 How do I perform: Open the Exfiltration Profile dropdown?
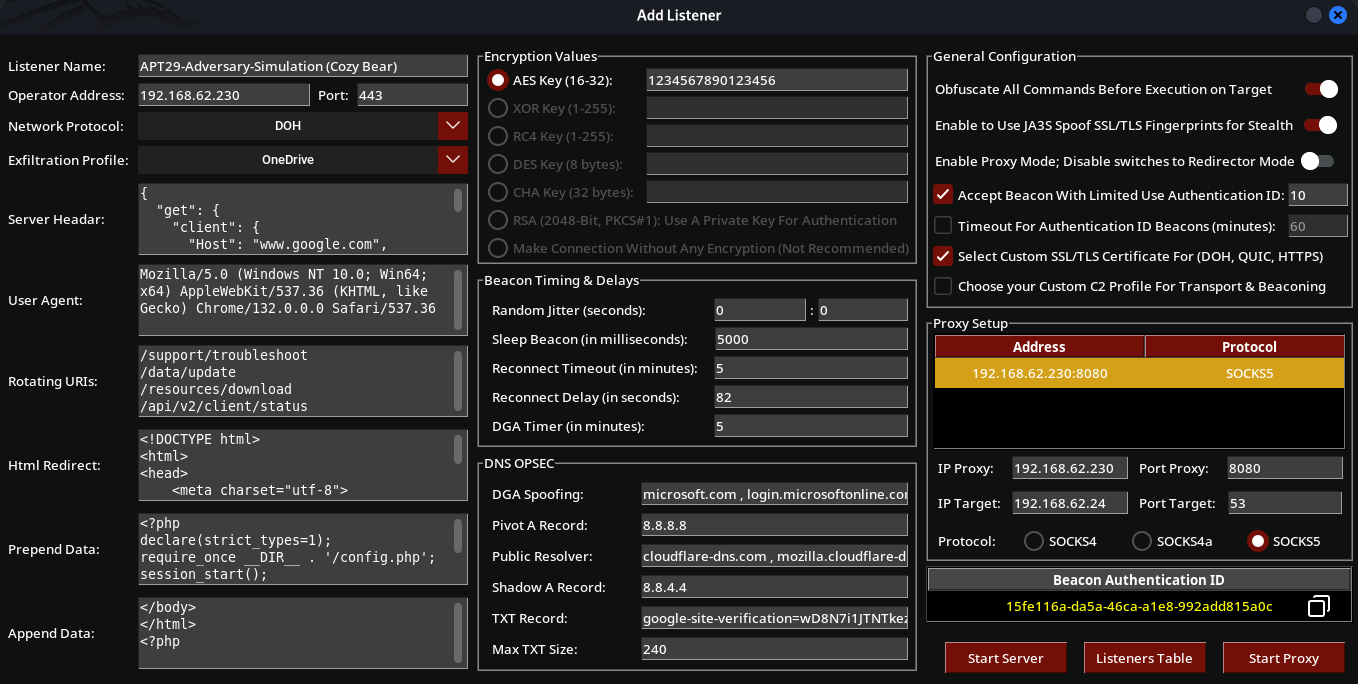[x=453, y=159]
